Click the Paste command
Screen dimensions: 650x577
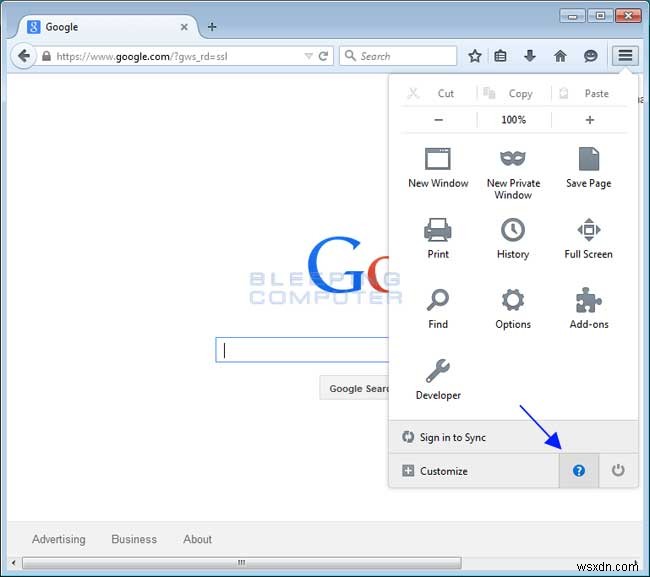click(x=589, y=93)
